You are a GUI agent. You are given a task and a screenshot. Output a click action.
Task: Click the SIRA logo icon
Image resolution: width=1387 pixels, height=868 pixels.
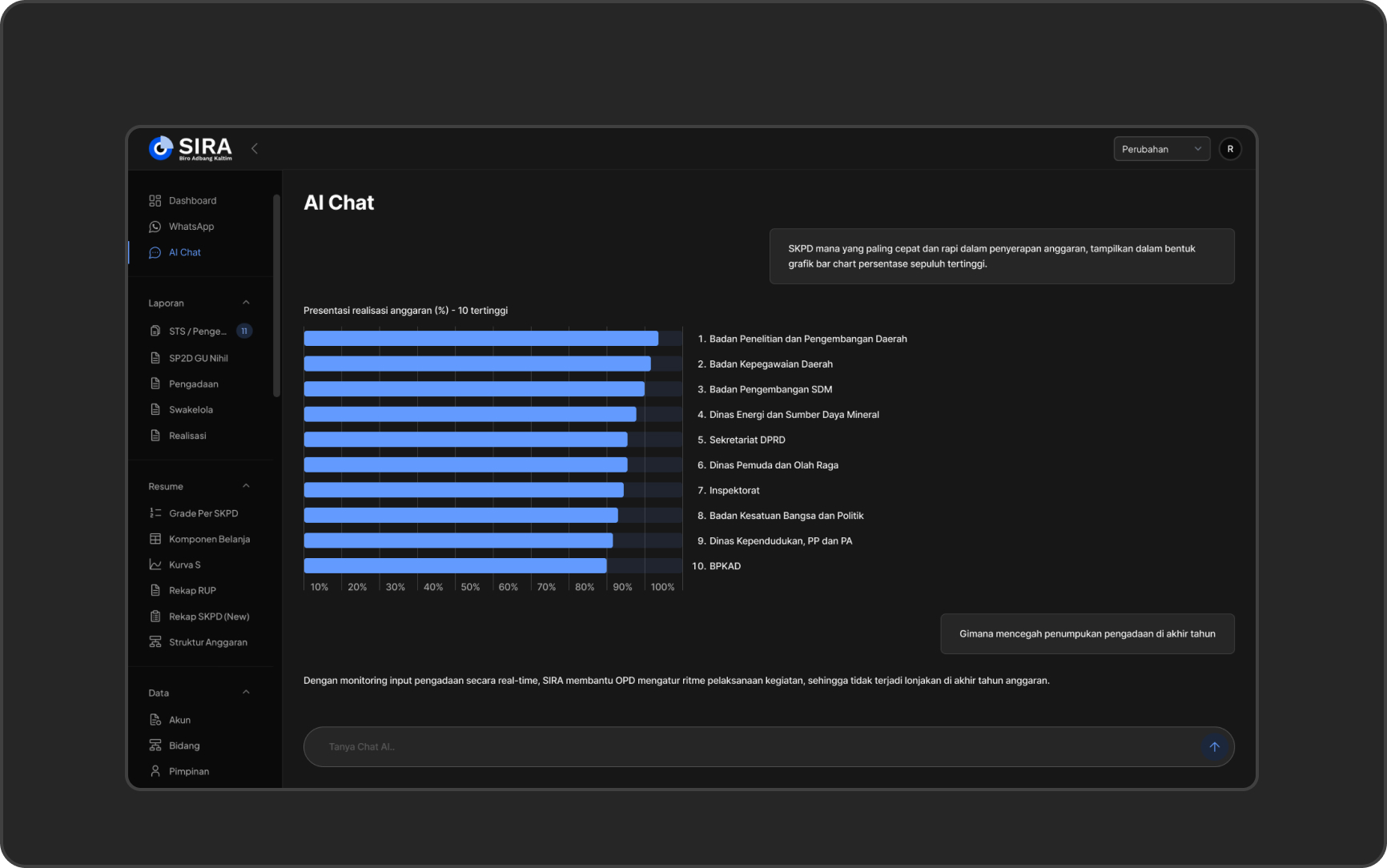point(161,148)
